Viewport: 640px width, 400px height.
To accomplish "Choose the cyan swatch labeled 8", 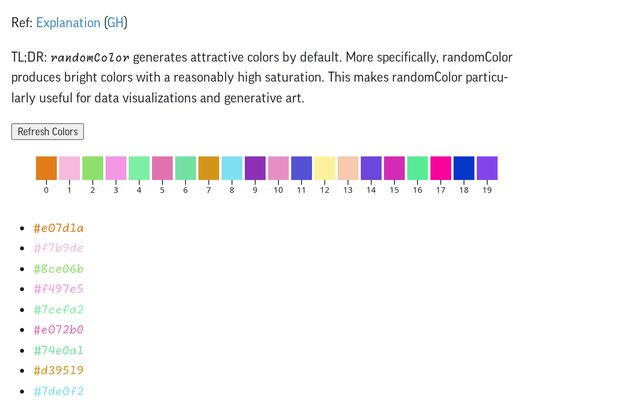I will point(232,168).
